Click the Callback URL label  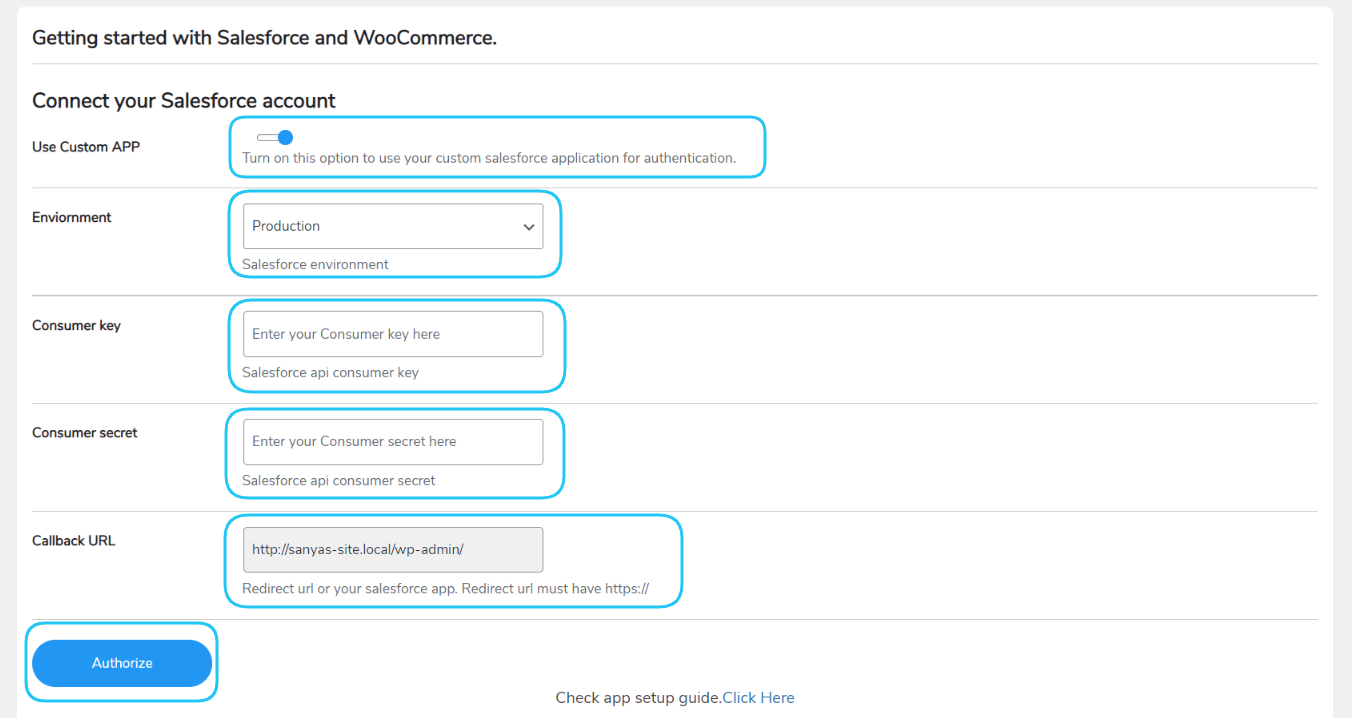click(x=74, y=541)
